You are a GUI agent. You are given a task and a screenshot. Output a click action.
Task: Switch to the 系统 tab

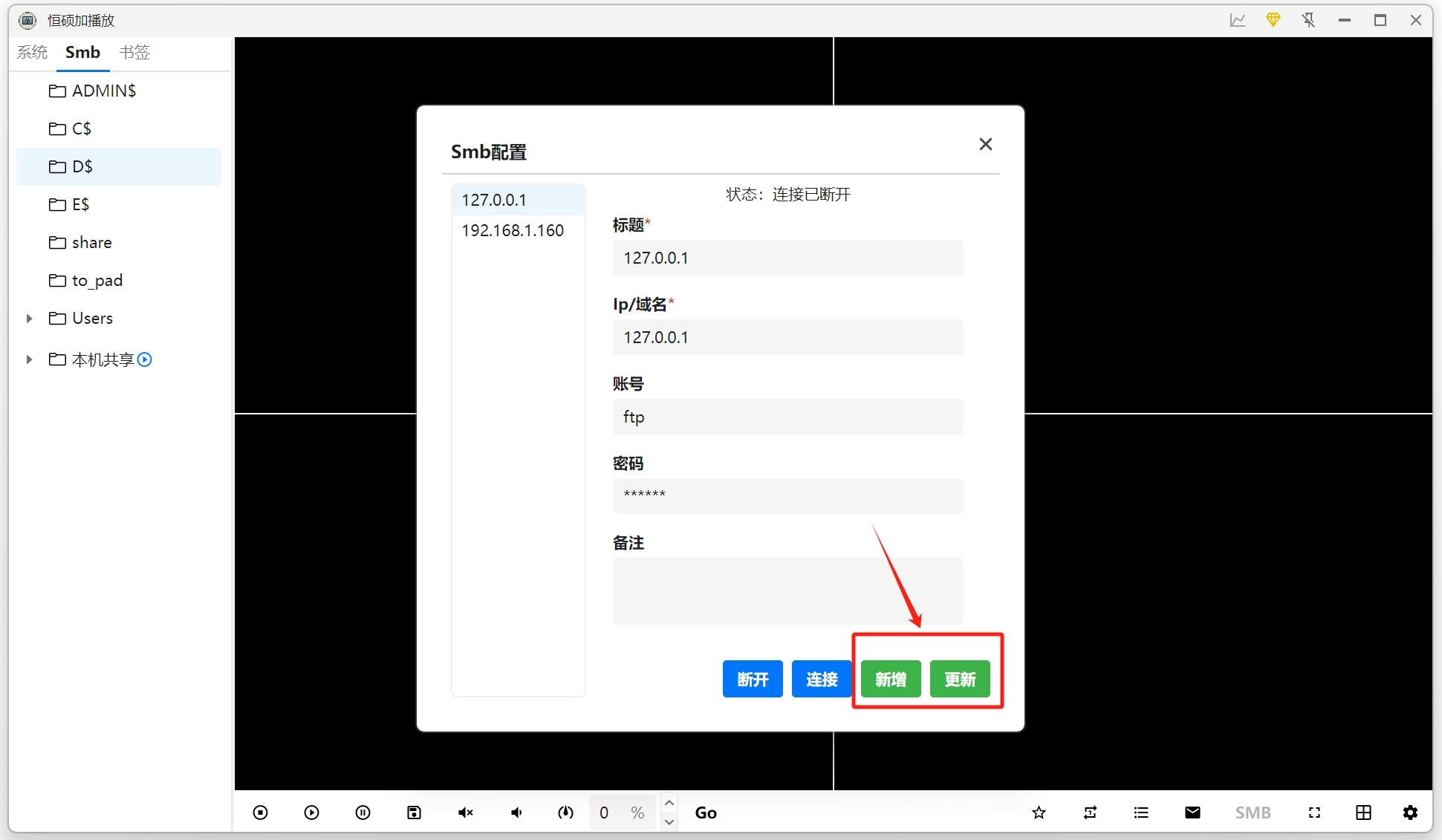coord(32,52)
